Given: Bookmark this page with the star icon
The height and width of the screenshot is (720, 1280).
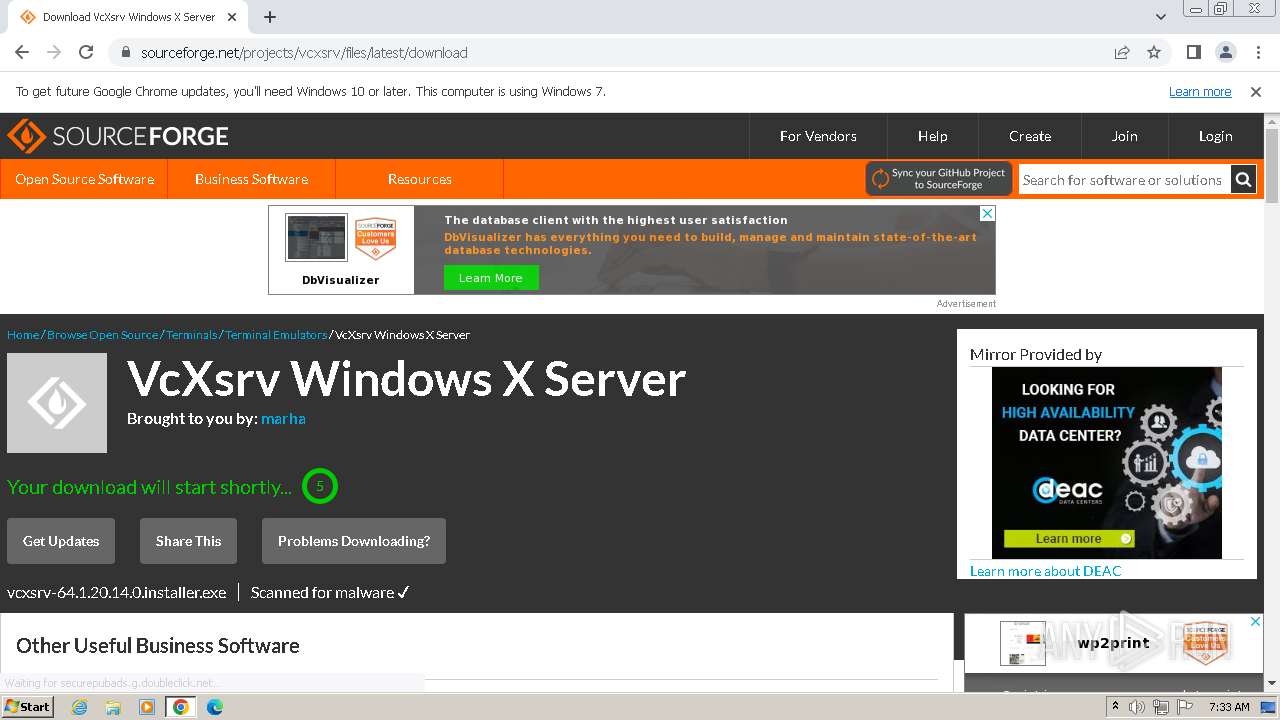Looking at the screenshot, I should 1154,53.
